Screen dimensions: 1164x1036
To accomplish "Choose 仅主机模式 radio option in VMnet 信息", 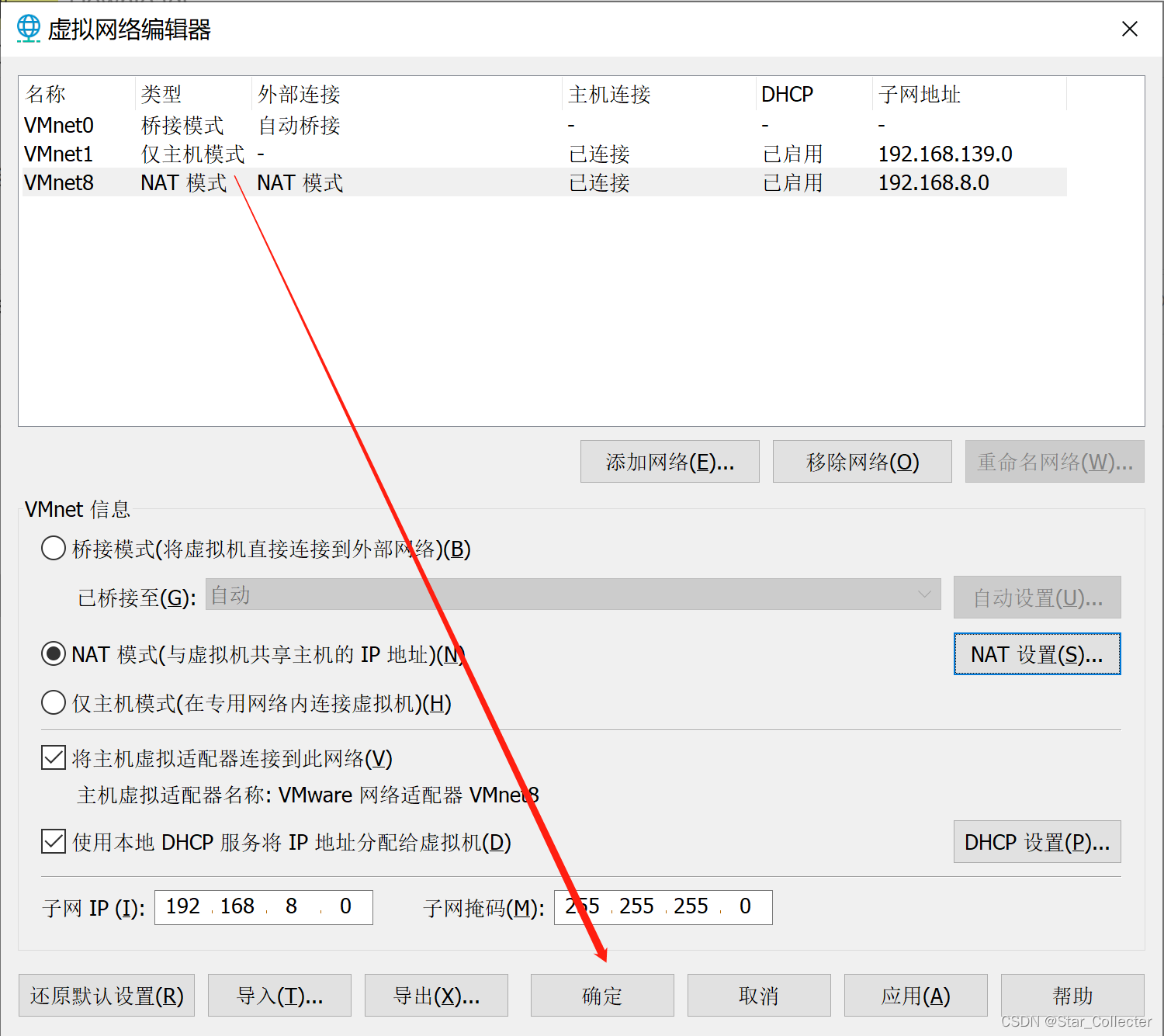I will click(53, 703).
